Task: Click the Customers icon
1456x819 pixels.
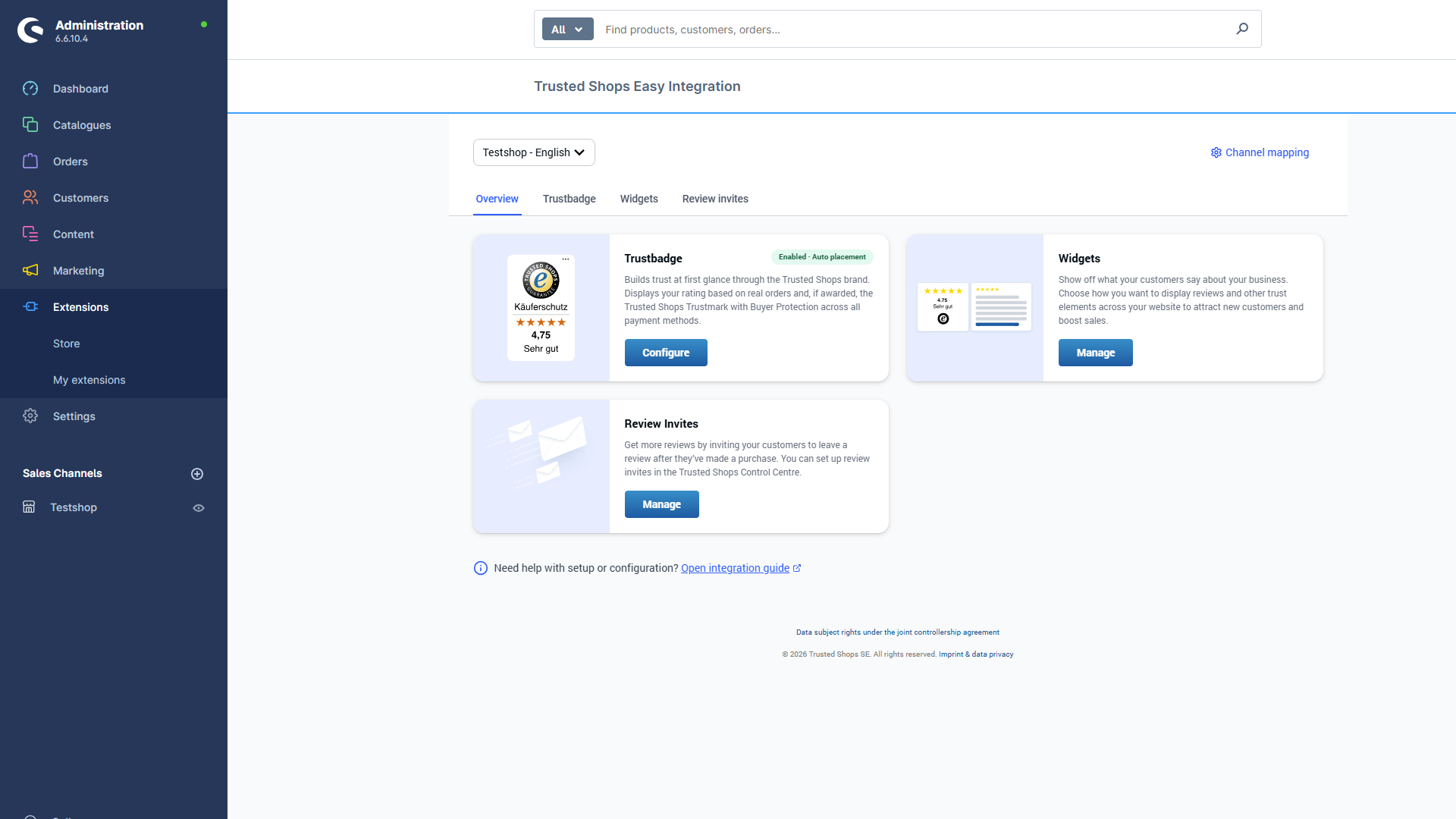Action: pos(30,197)
